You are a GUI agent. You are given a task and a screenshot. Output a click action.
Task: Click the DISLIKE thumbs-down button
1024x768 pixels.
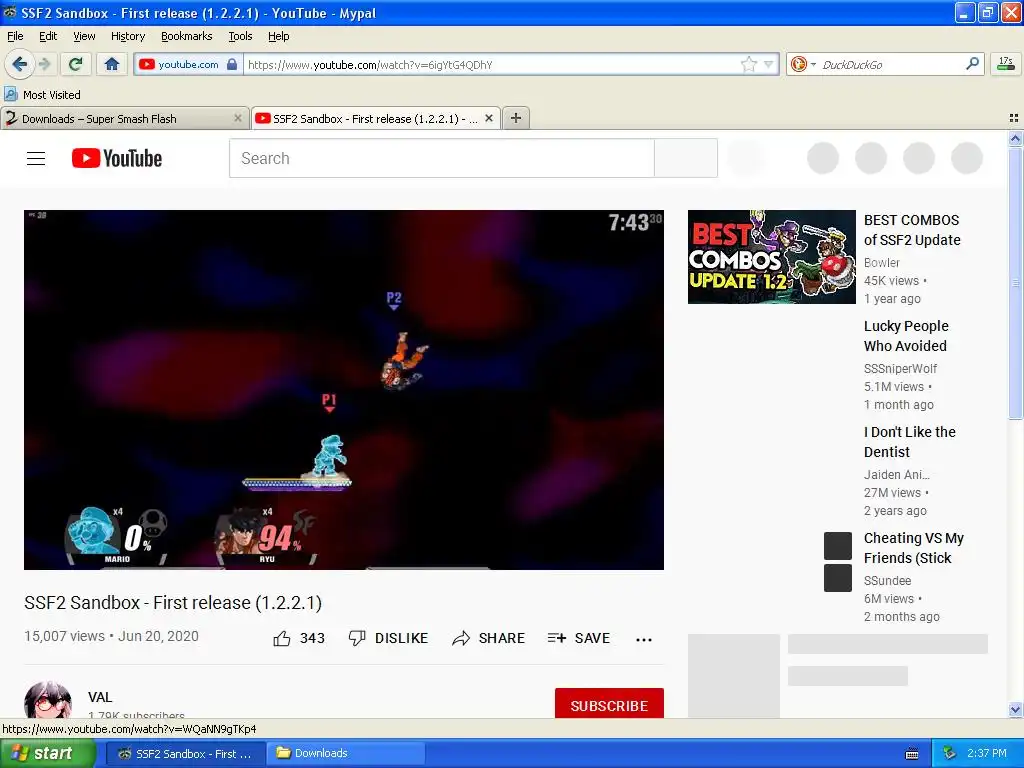[x=388, y=638]
